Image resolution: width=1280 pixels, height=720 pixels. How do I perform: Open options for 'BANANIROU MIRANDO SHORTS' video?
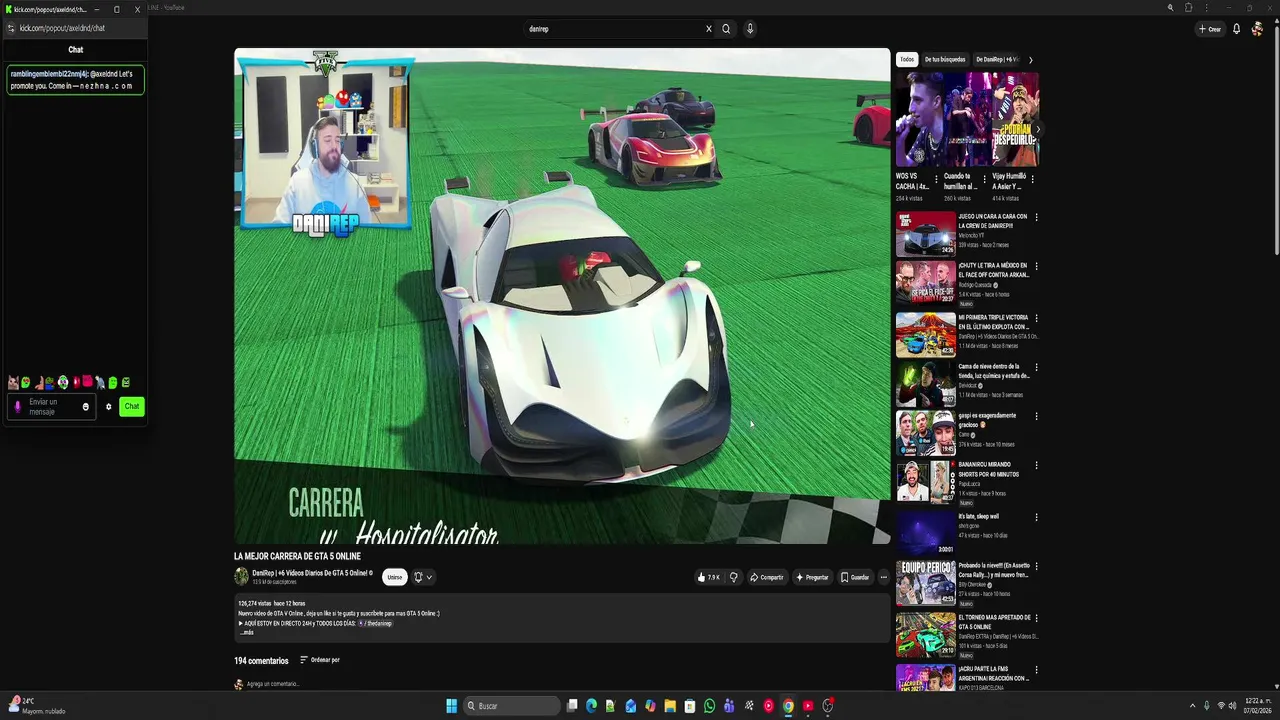pyautogui.click(x=1036, y=465)
